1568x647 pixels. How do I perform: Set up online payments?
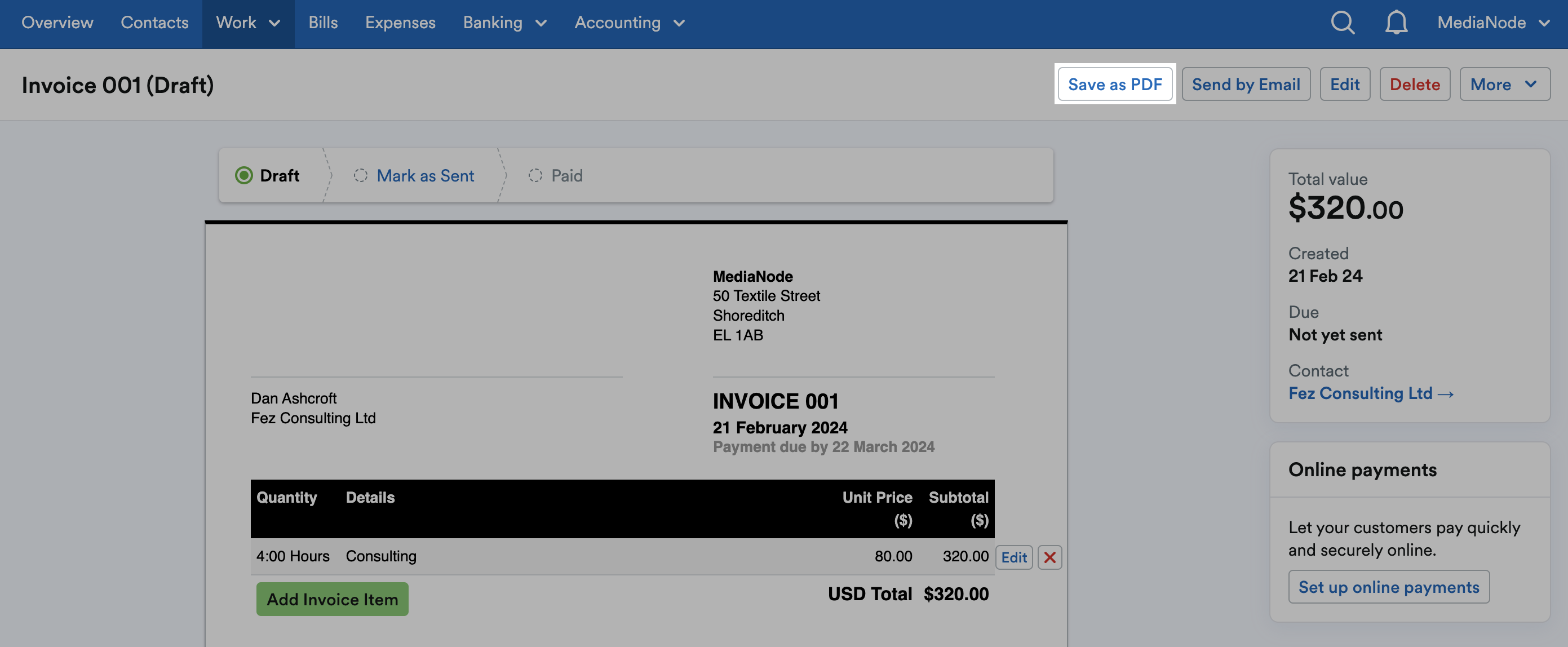point(1388,587)
